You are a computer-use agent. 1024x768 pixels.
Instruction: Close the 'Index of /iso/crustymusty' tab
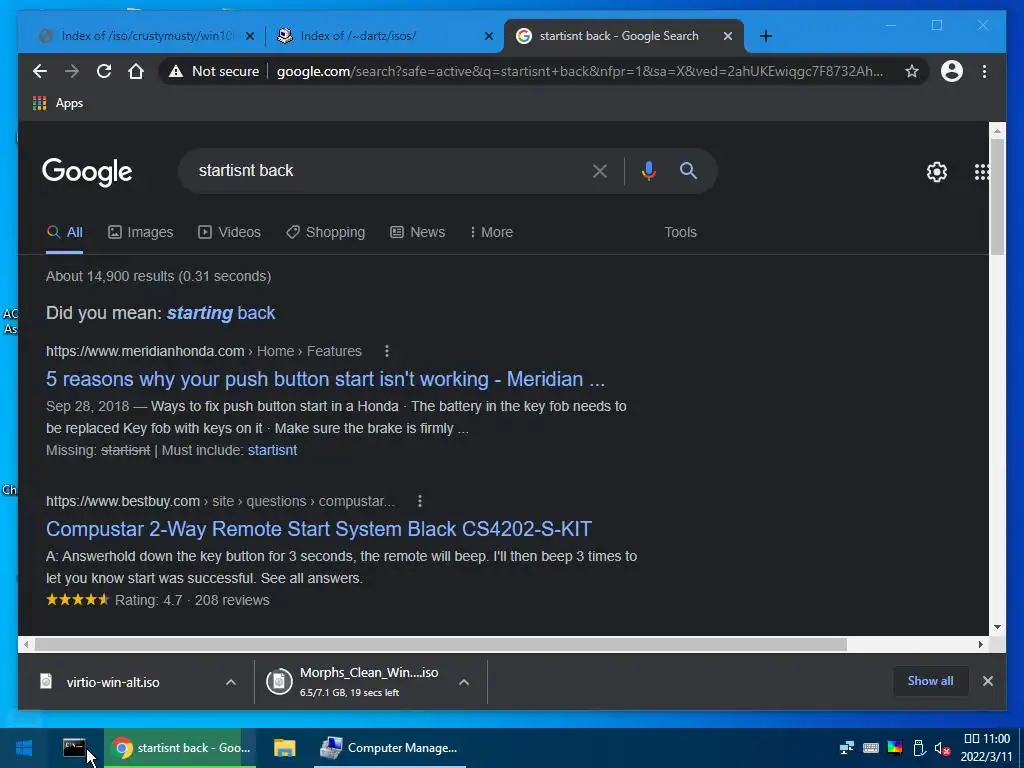tap(249, 37)
